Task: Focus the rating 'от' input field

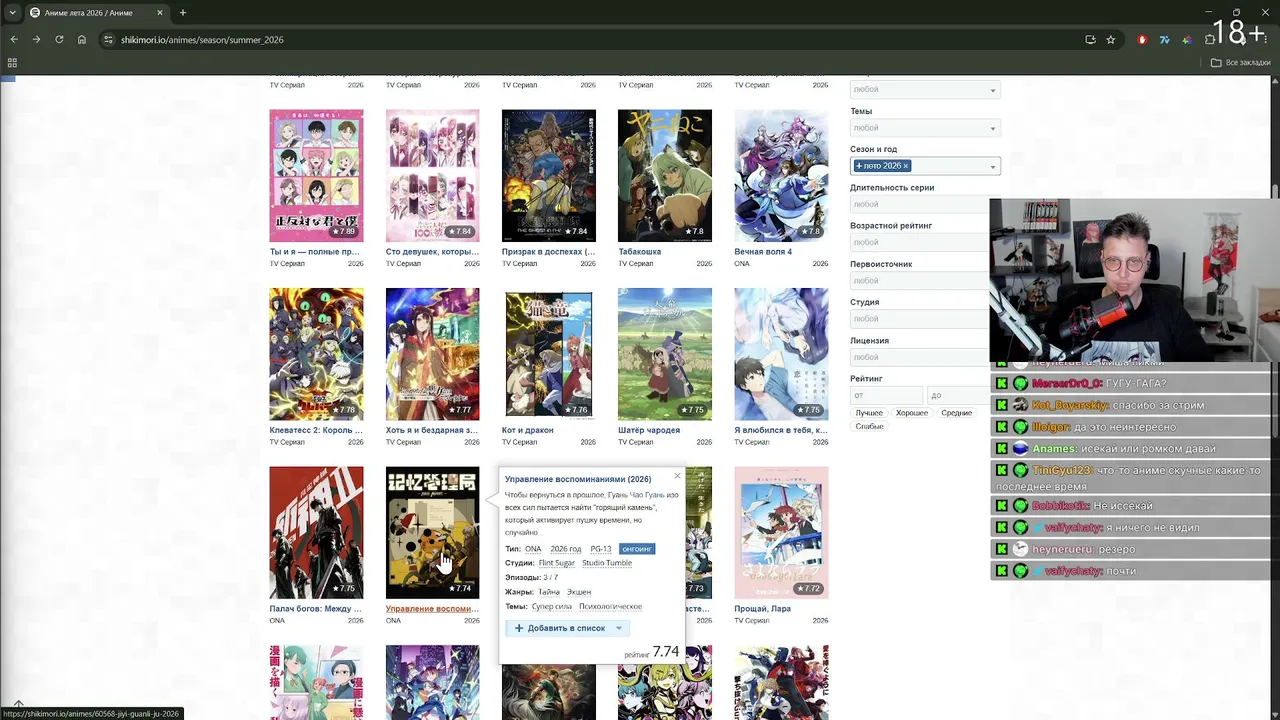Action: pos(886,395)
